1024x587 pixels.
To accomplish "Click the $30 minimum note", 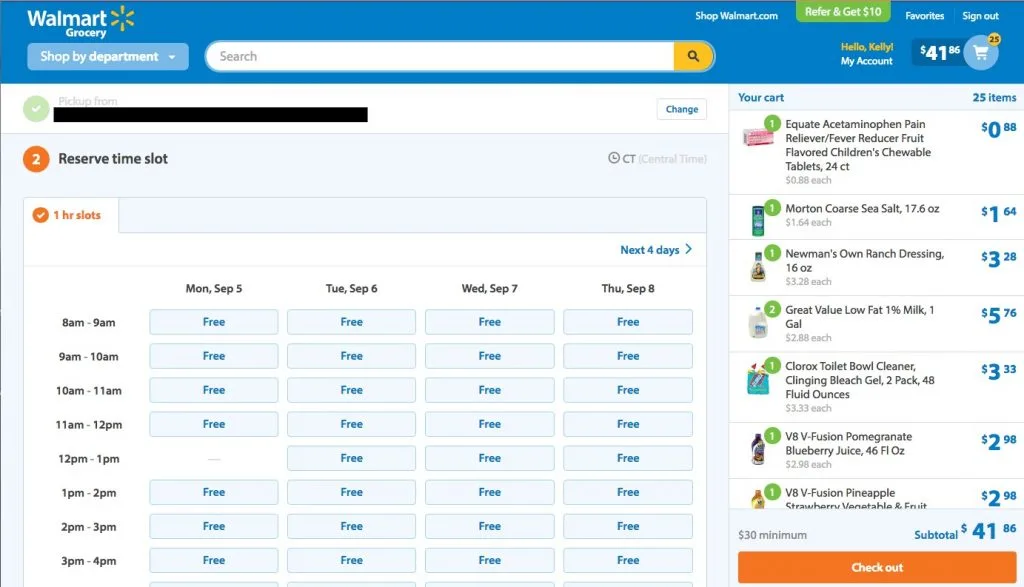I will tap(773, 535).
